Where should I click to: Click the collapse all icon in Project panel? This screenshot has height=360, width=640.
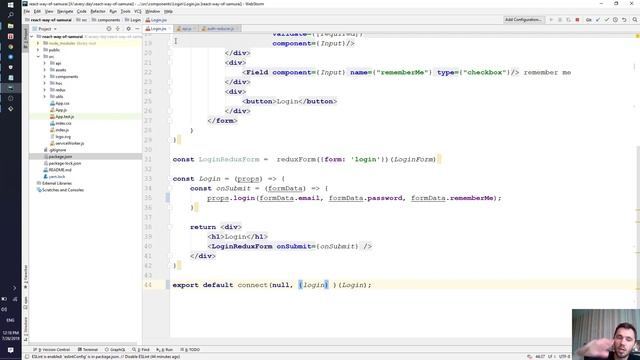(118, 29)
